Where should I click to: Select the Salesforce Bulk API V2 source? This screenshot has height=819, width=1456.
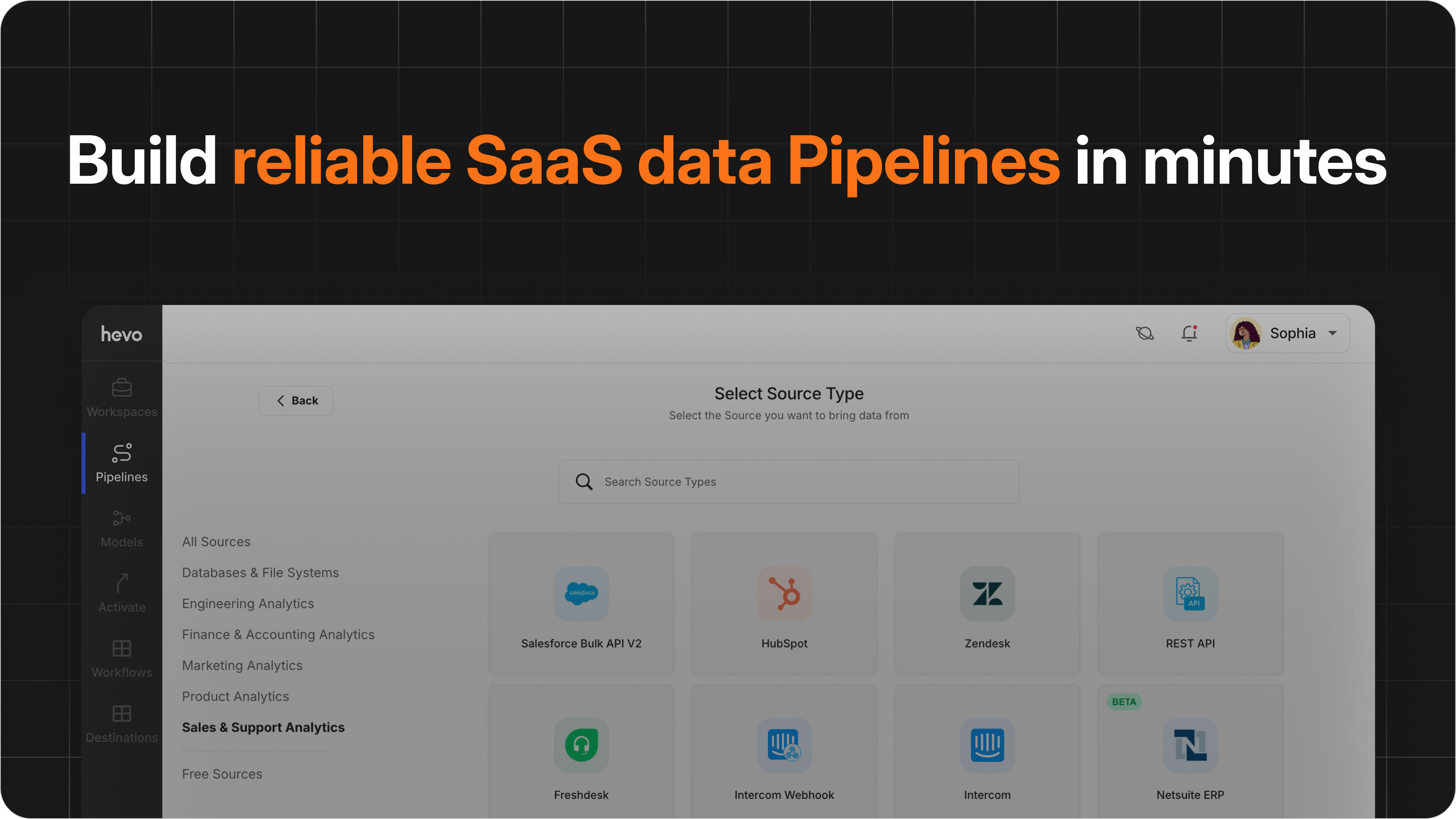581,604
